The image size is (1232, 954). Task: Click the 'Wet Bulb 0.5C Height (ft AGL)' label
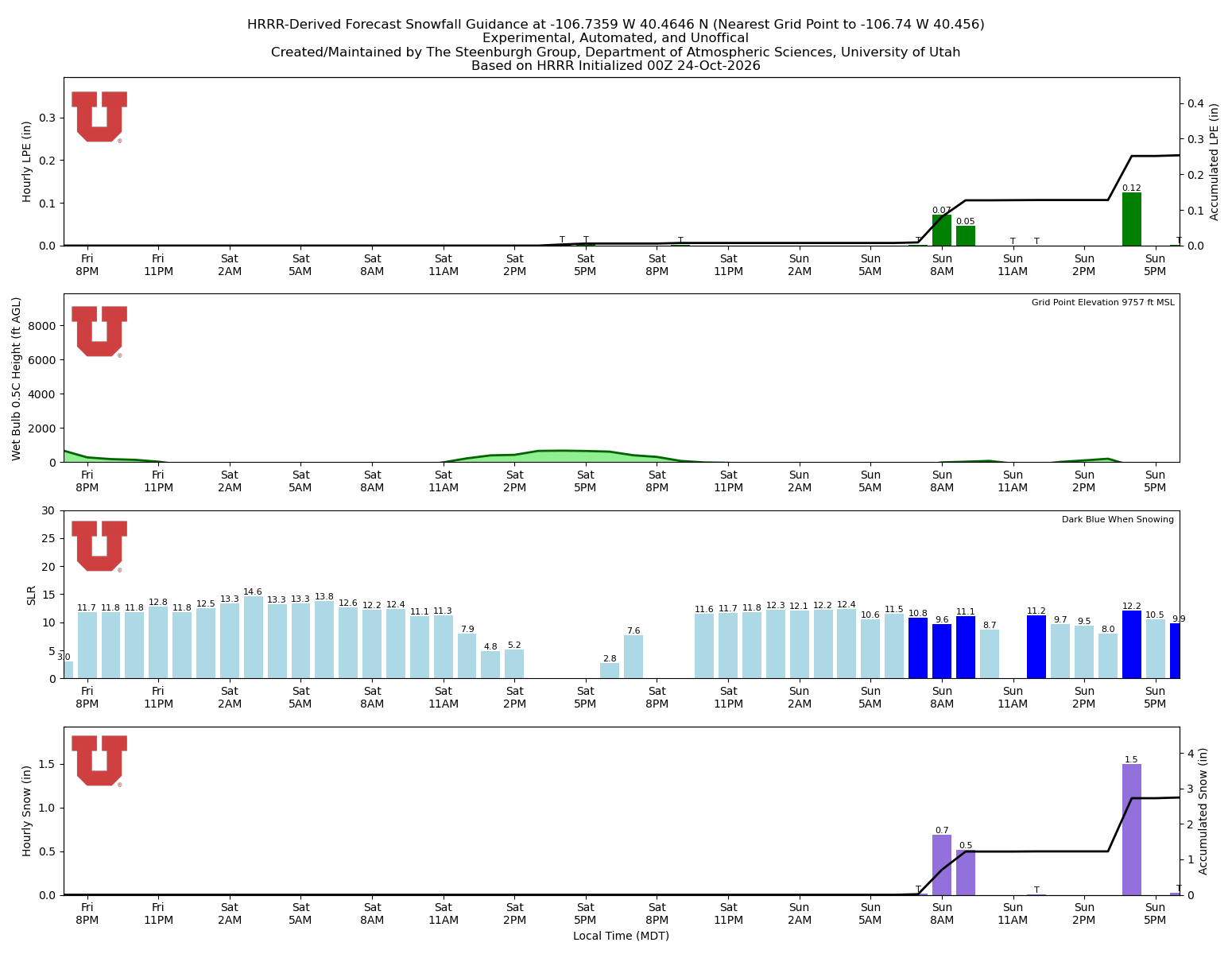click(x=17, y=378)
